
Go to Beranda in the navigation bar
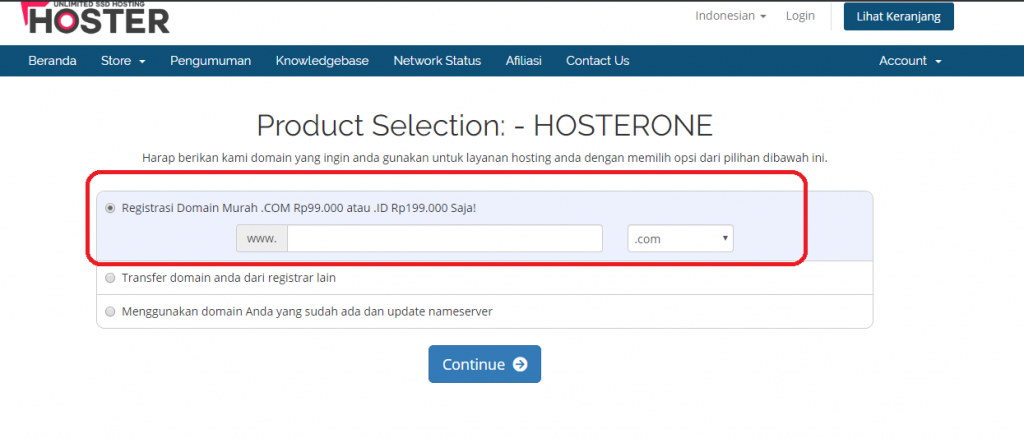click(x=52, y=61)
